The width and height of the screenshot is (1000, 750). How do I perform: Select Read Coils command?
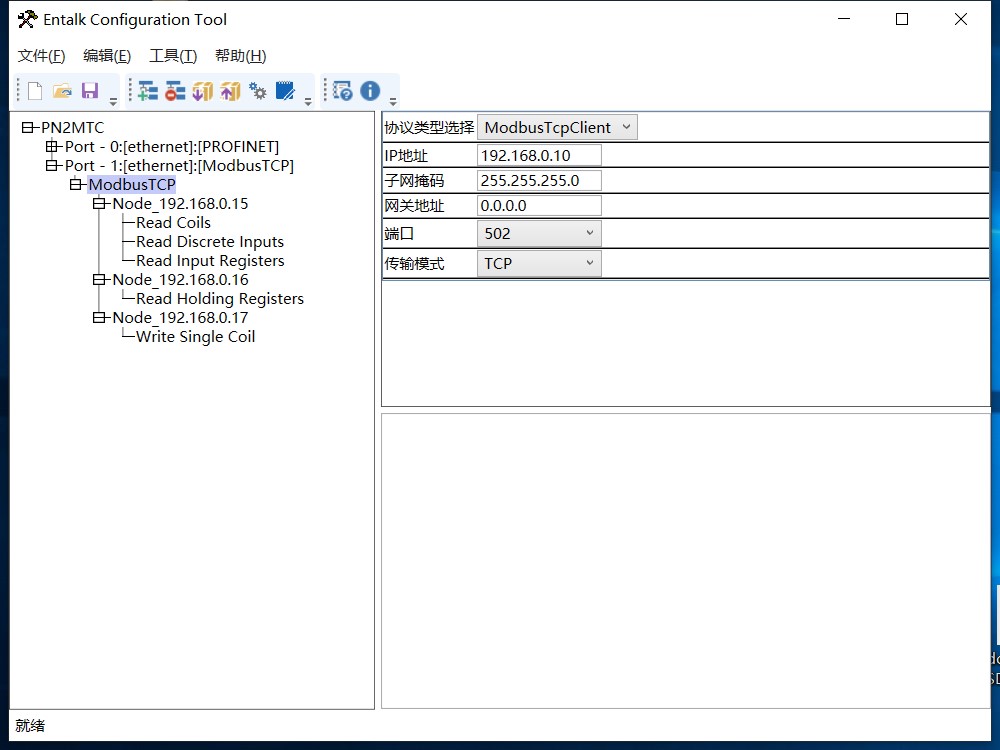[173, 223]
